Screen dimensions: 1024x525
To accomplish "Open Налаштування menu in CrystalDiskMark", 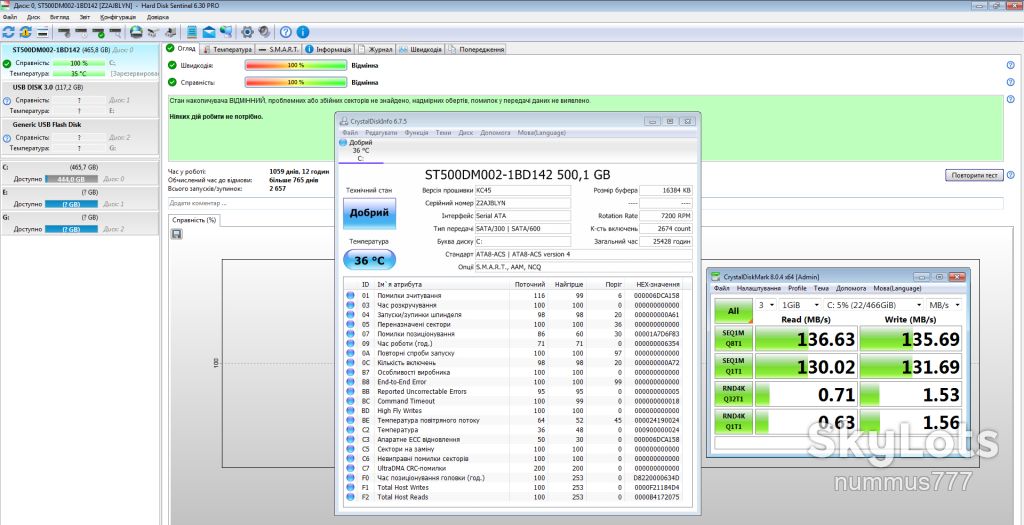I will pos(759,288).
